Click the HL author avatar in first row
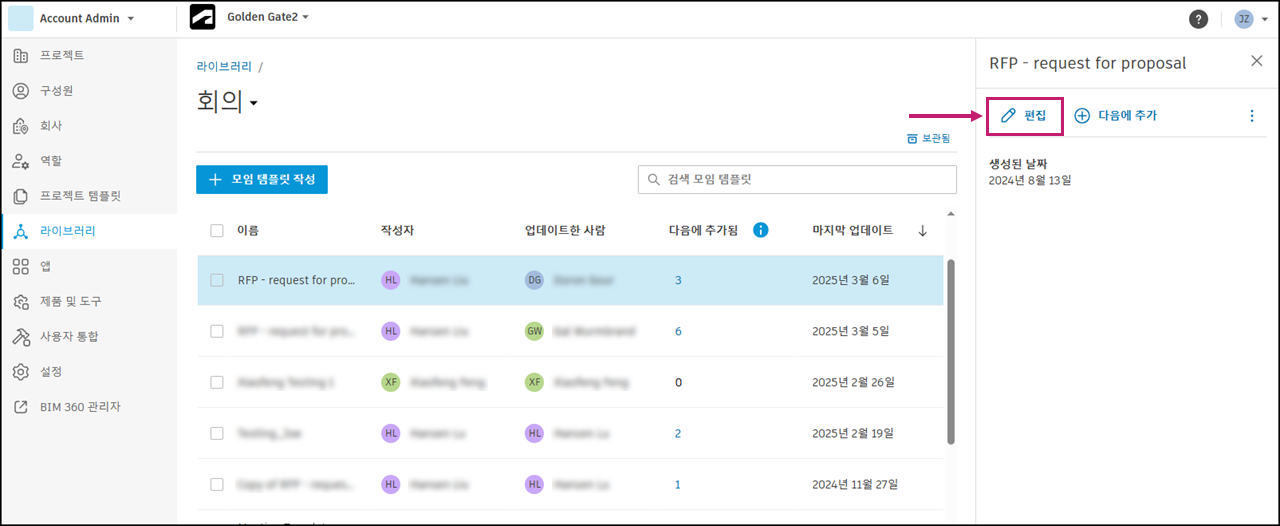Viewport: 1280px width, 526px height. [x=391, y=280]
